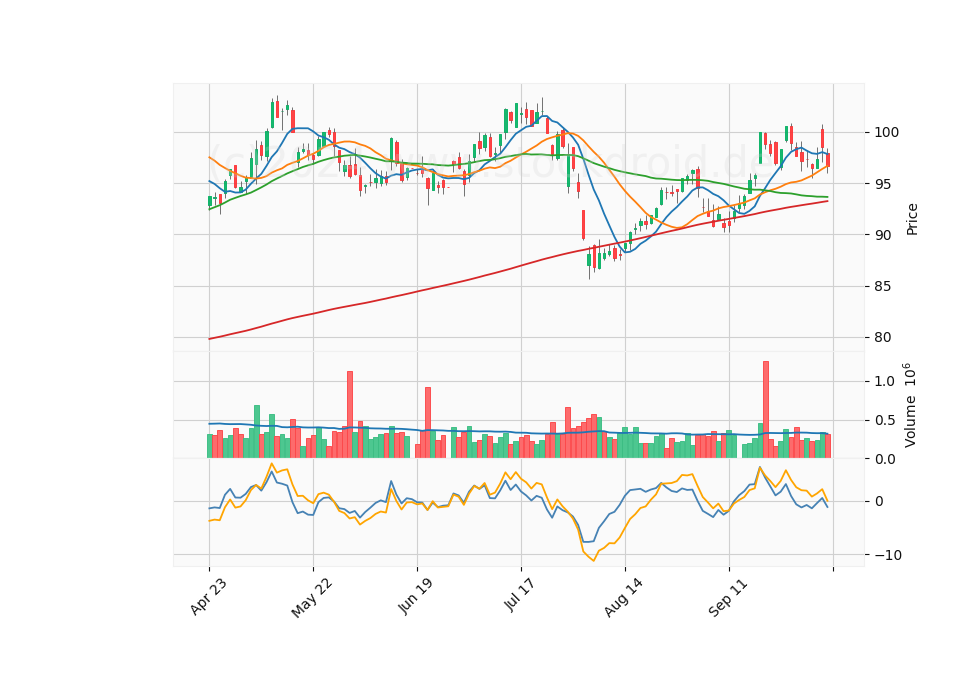The image size is (960, 690).
Task: Click the Sep 11 date label
Action: coord(728,597)
